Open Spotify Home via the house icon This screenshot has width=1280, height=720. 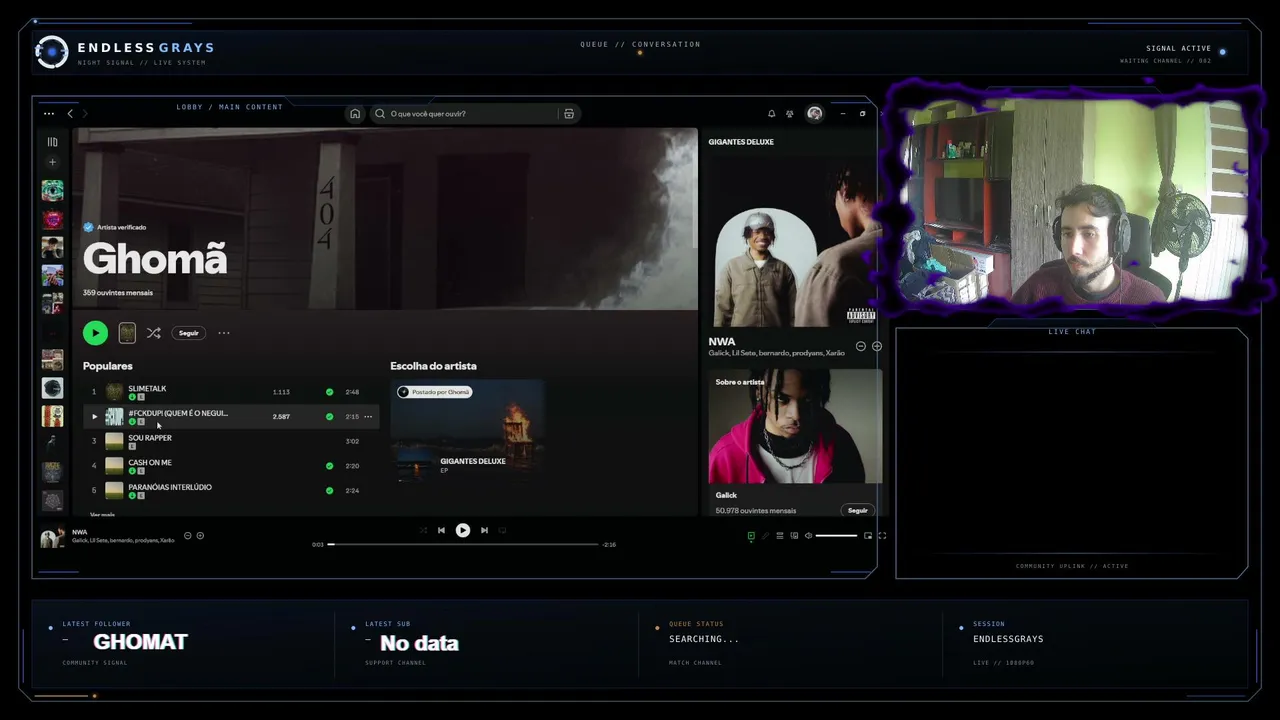pyautogui.click(x=355, y=114)
